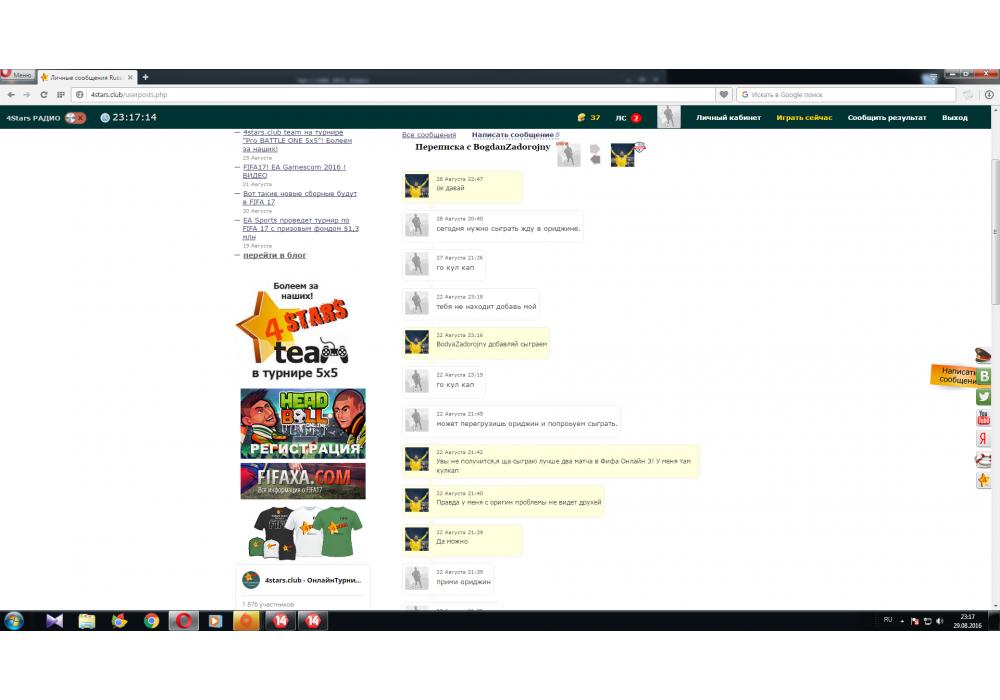Image resolution: width=1000 pixels, height=700 pixels.
Task: Show hidden system tray icons
Action: (903, 621)
